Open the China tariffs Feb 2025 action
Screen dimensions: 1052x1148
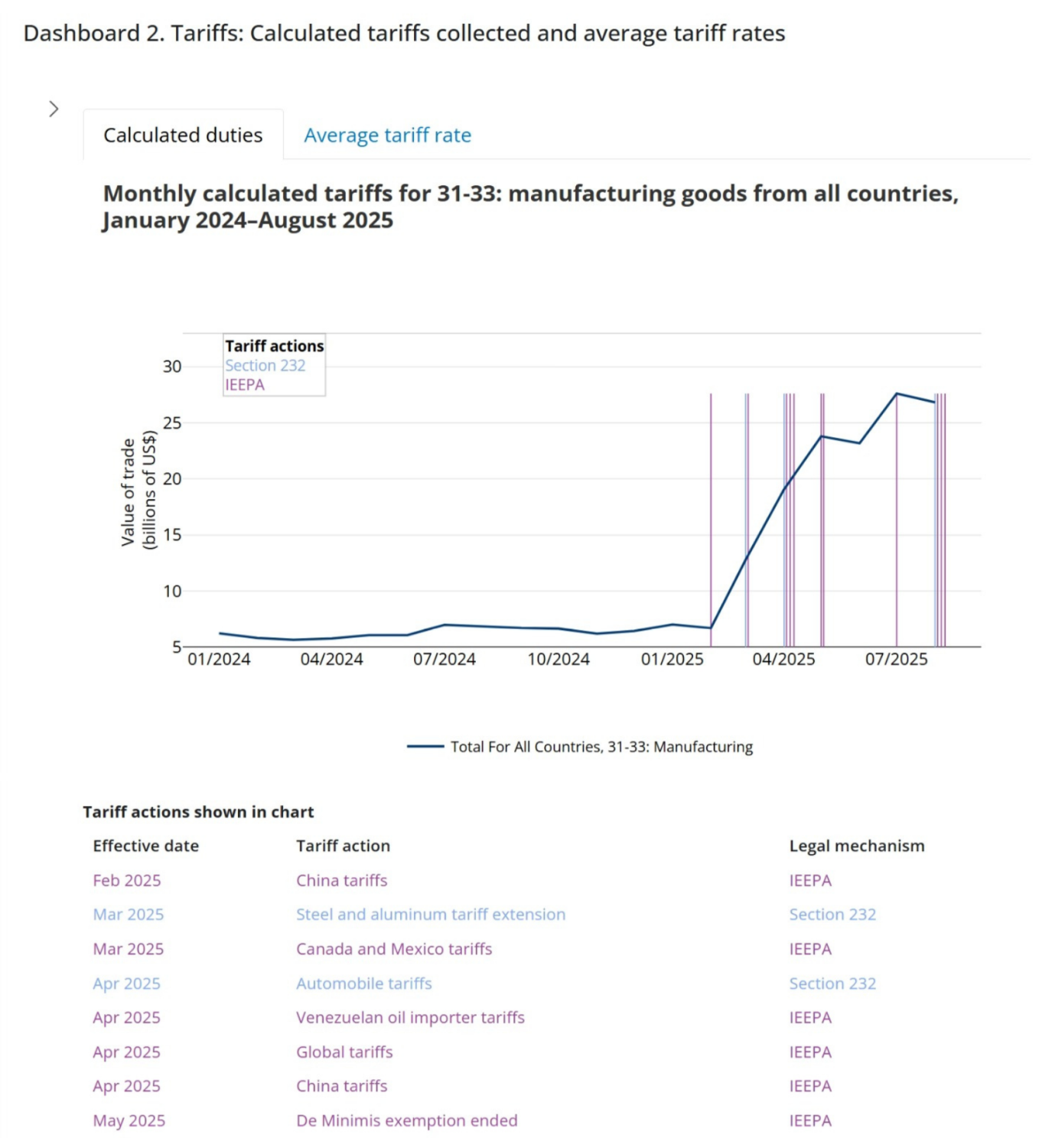point(341,880)
